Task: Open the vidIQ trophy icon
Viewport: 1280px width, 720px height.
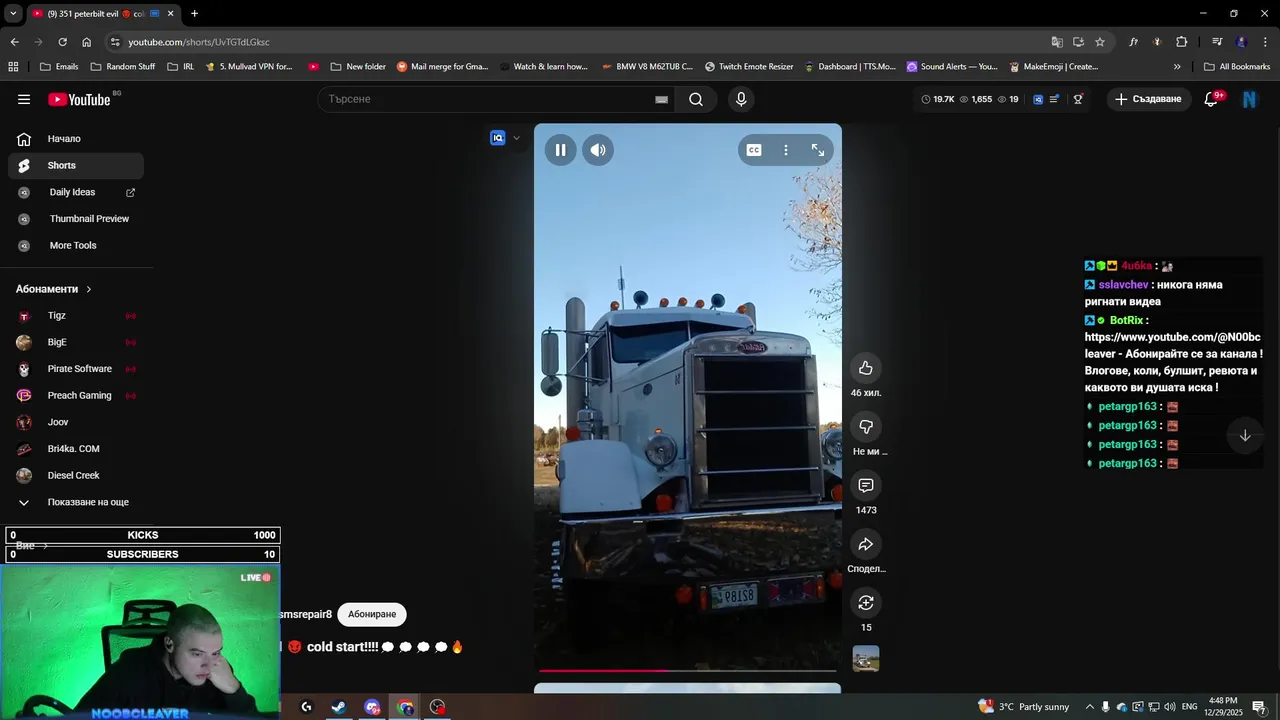Action: point(1078,99)
